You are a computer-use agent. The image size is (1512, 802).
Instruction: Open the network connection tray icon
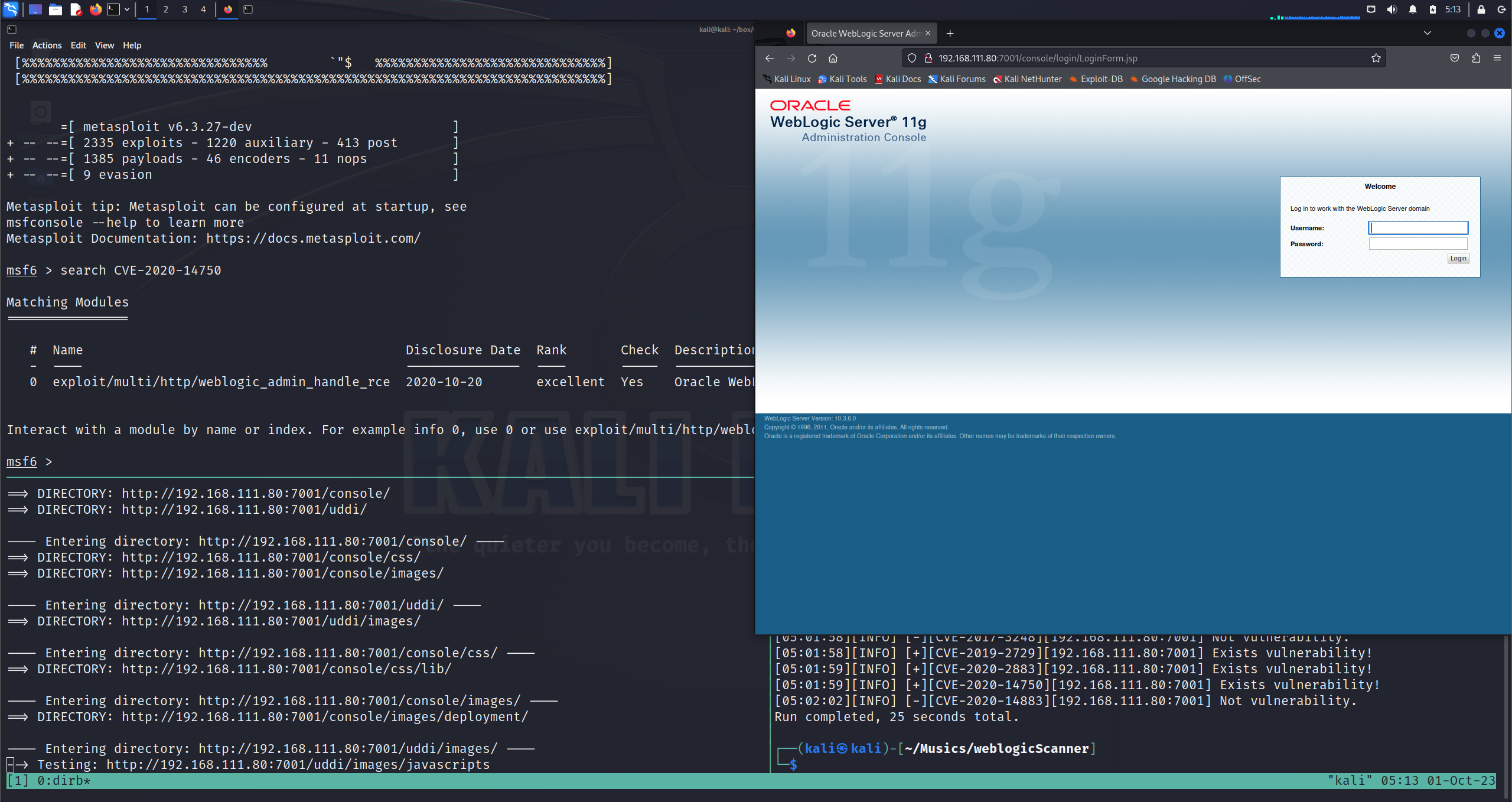tap(1371, 9)
